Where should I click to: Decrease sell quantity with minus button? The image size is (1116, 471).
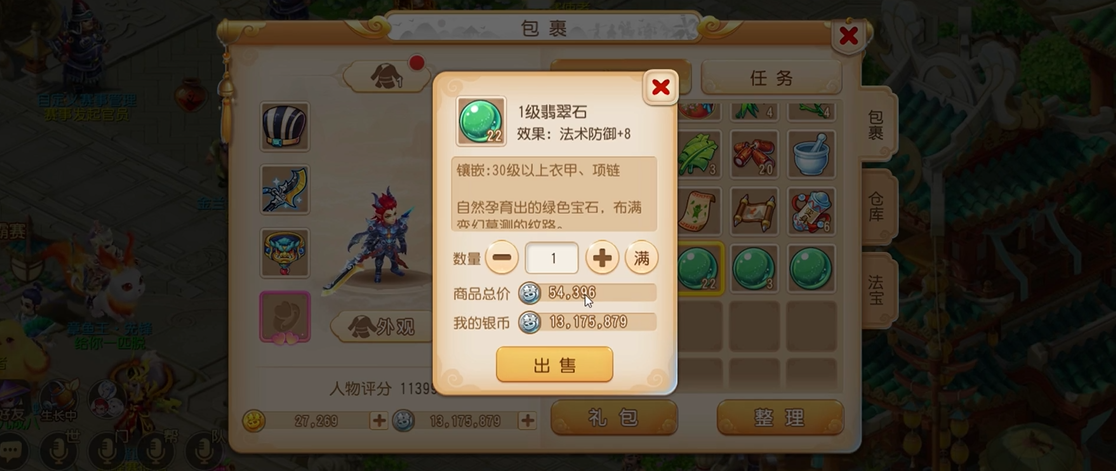click(502, 258)
